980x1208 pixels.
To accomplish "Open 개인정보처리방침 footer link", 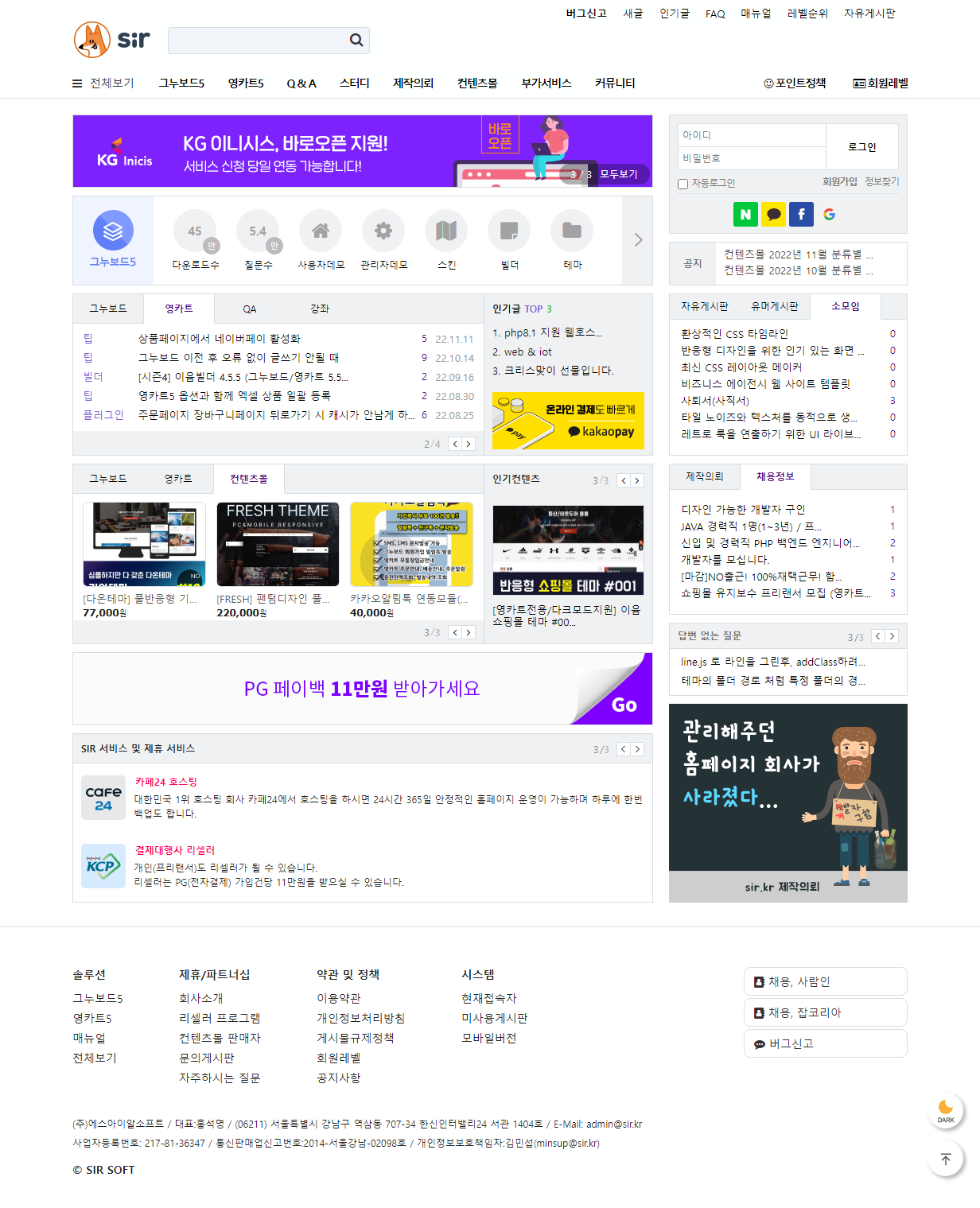I will 360,1018.
